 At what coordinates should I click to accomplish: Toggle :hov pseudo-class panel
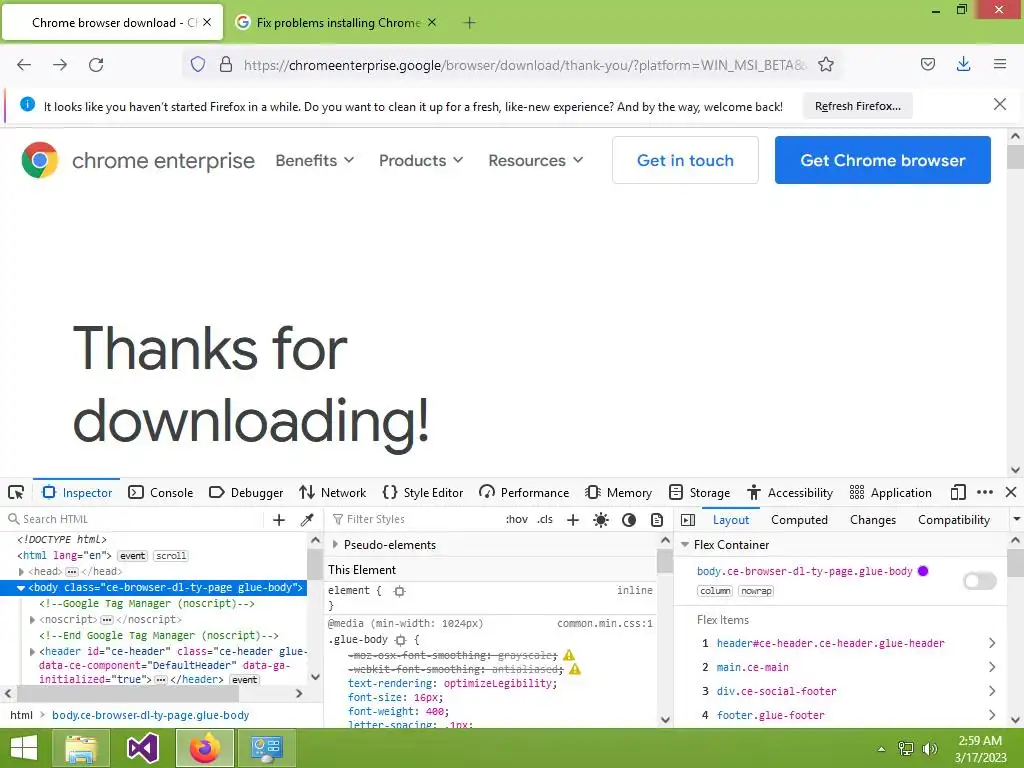click(x=517, y=520)
